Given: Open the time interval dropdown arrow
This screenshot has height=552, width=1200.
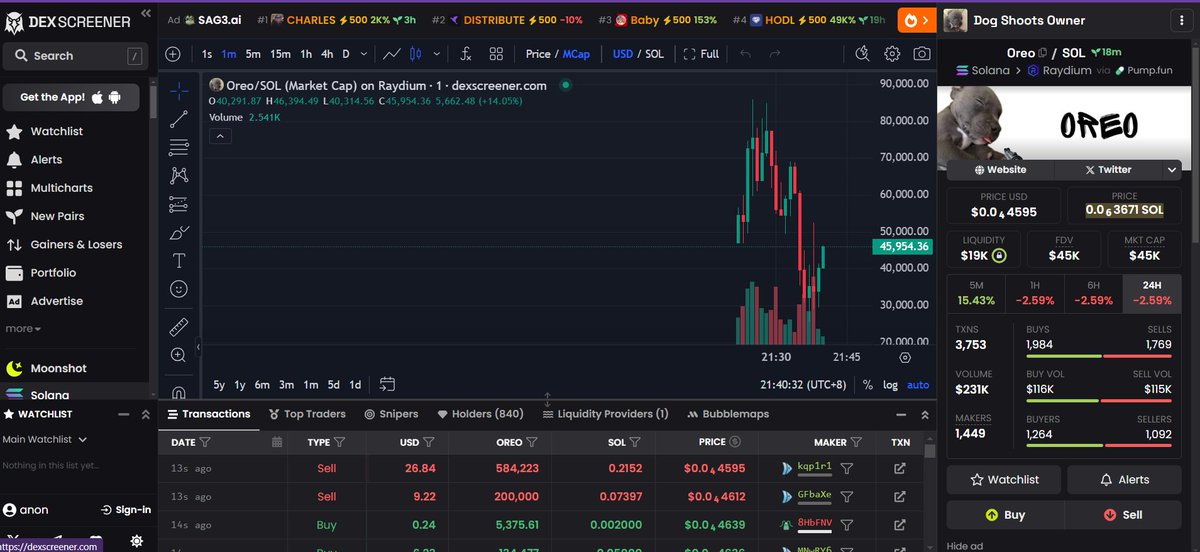Looking at the screenshot, I should (x=363, y=54).
